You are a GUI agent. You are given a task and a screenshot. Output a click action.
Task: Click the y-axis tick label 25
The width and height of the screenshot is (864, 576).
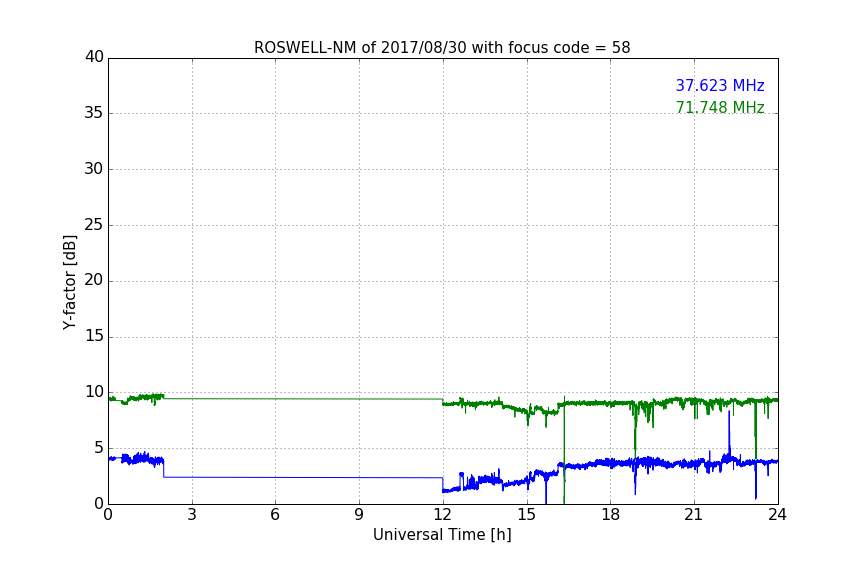pyautogui.click(x=94, y=224)
